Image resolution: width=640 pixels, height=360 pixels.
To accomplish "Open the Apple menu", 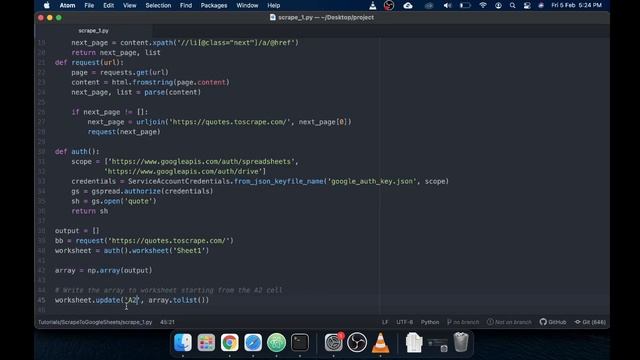I will coord(47,5).
